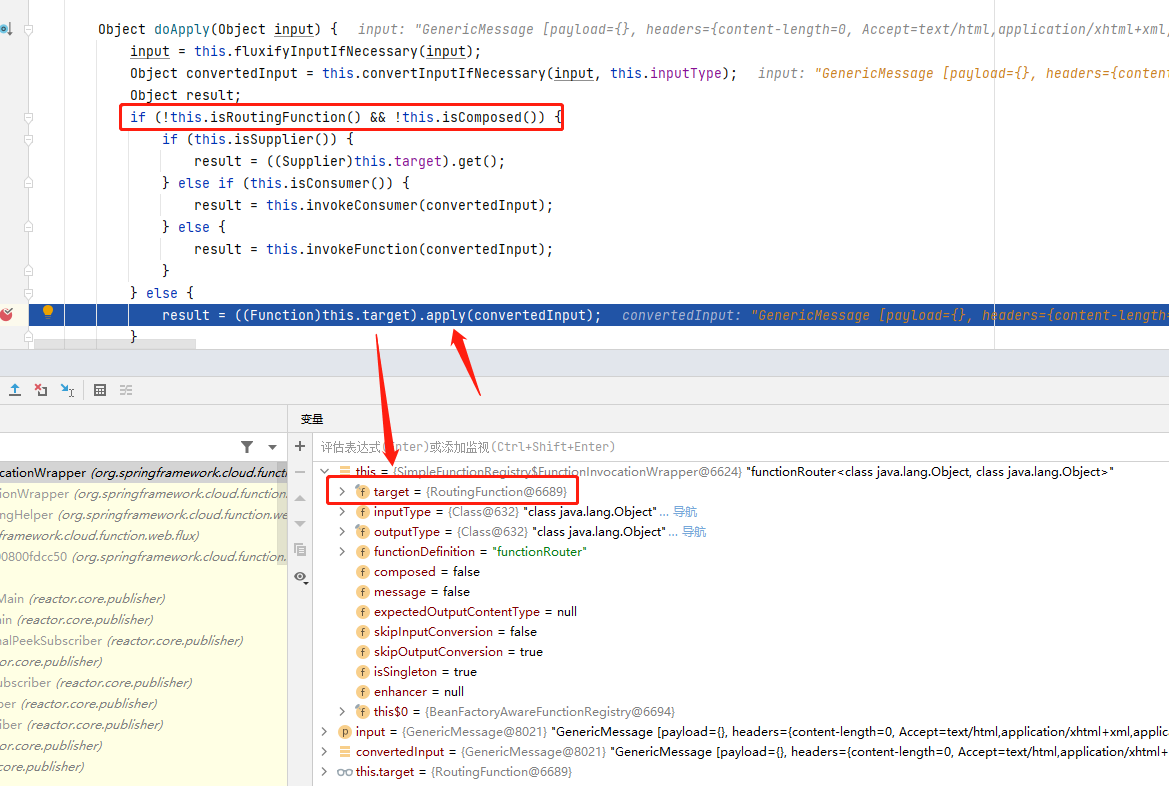Click the trace current stream chain icon
This screenshot has height=786, width=1169.
pyautogui.click(x=126, y=389)
